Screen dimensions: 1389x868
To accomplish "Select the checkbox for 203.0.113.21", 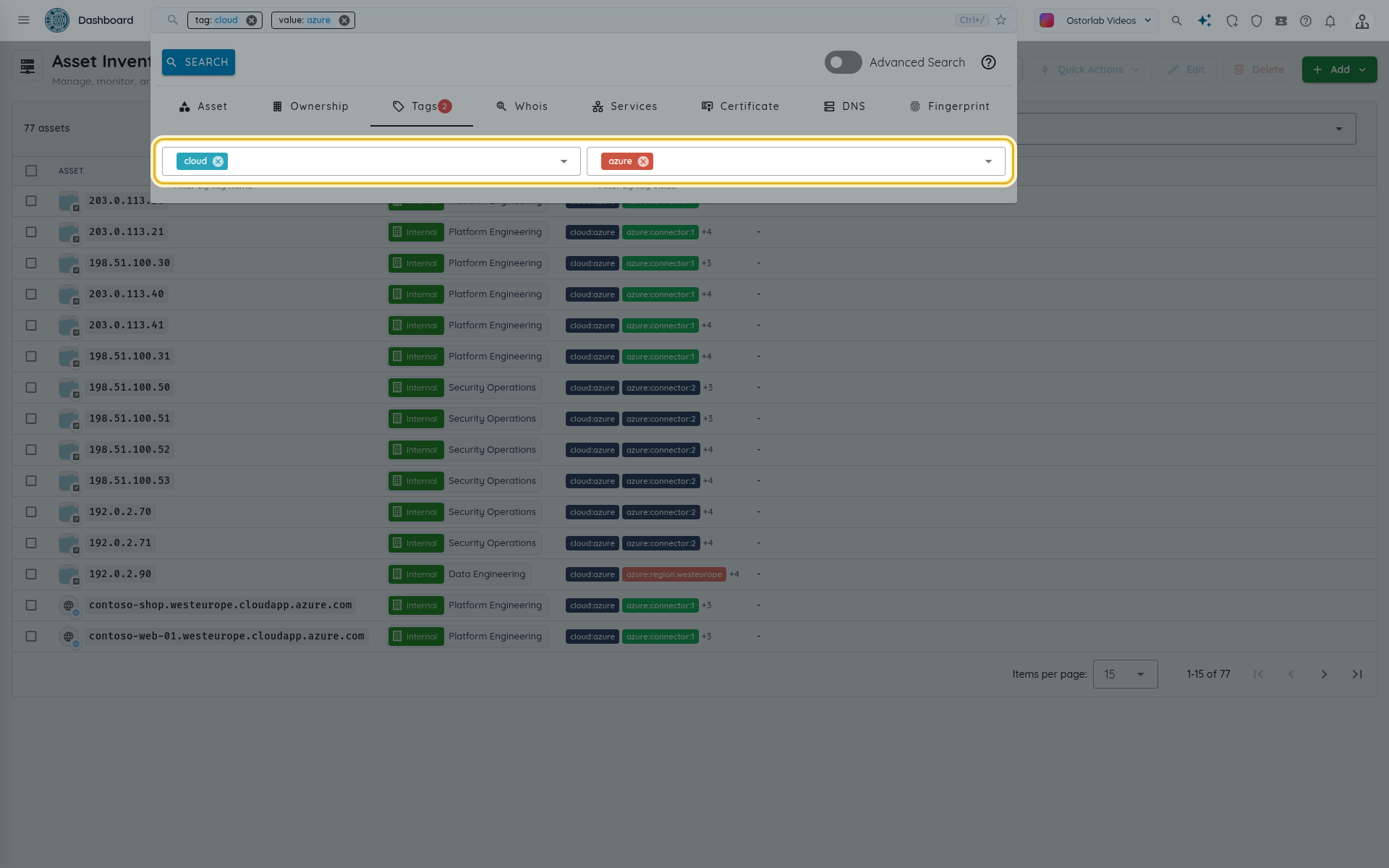I will 31,232.
